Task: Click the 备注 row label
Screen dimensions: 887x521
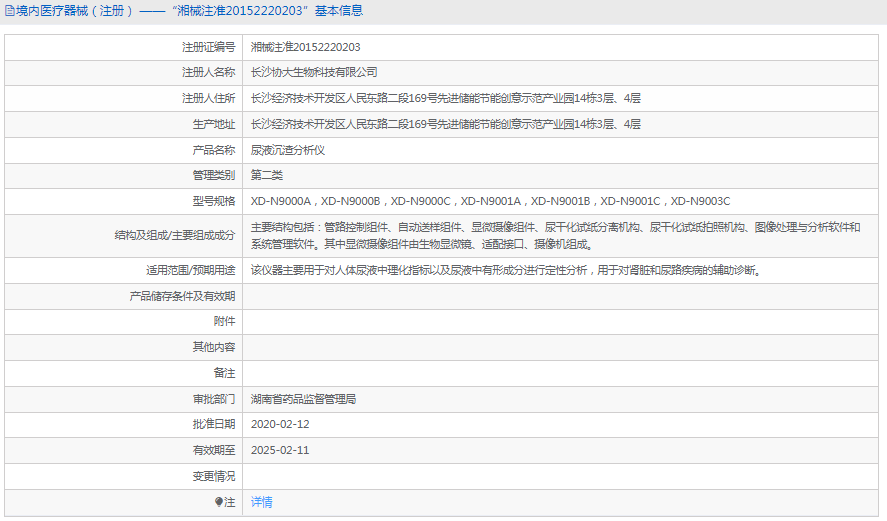Action: (225, 373)
